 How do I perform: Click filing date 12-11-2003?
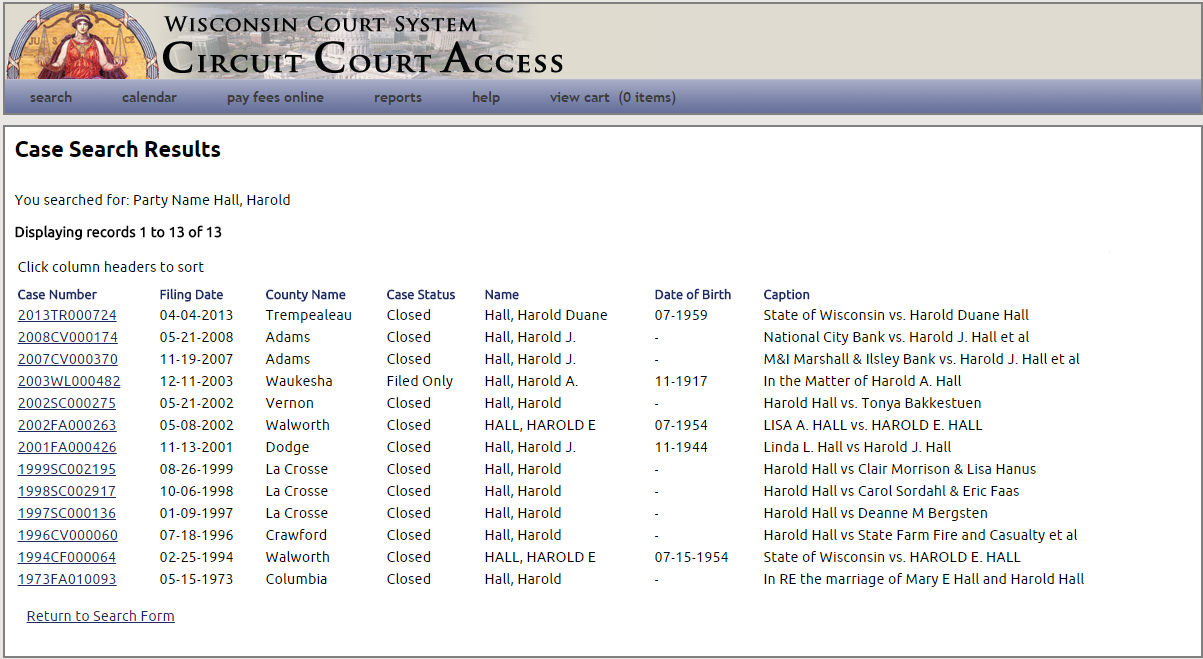point(197,381)
